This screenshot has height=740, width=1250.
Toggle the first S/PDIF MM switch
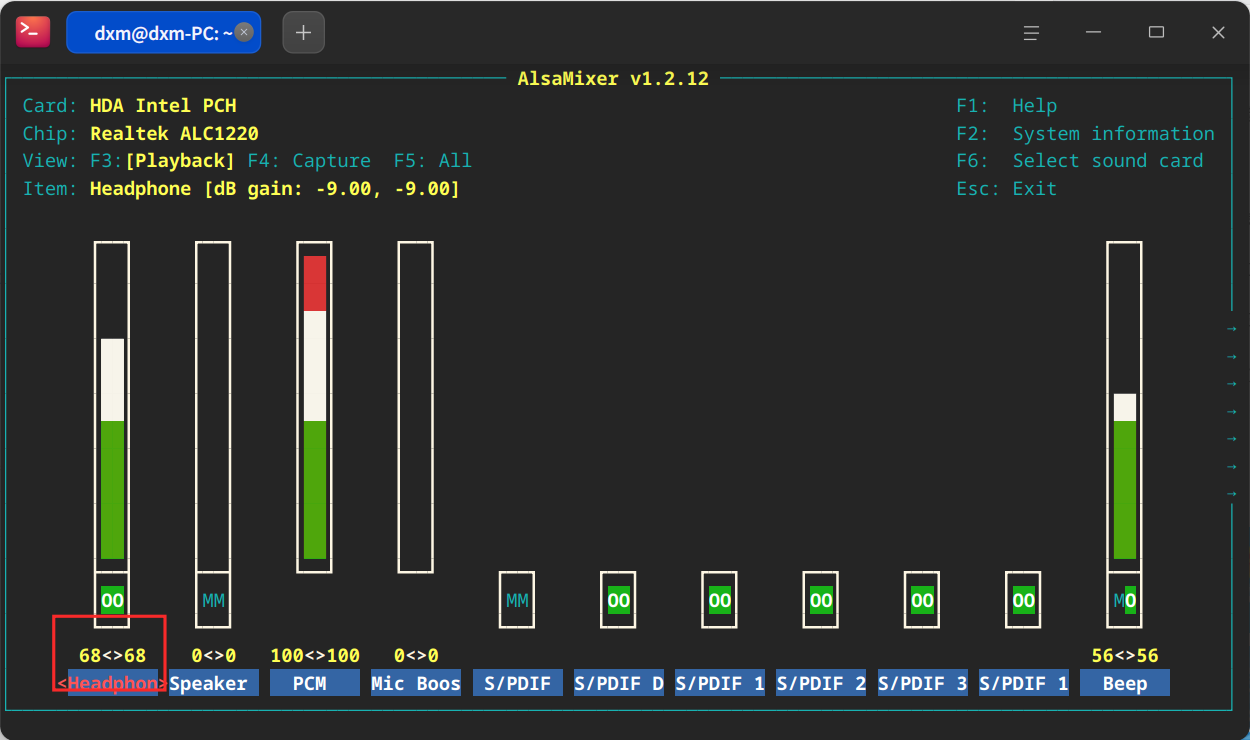517,600
